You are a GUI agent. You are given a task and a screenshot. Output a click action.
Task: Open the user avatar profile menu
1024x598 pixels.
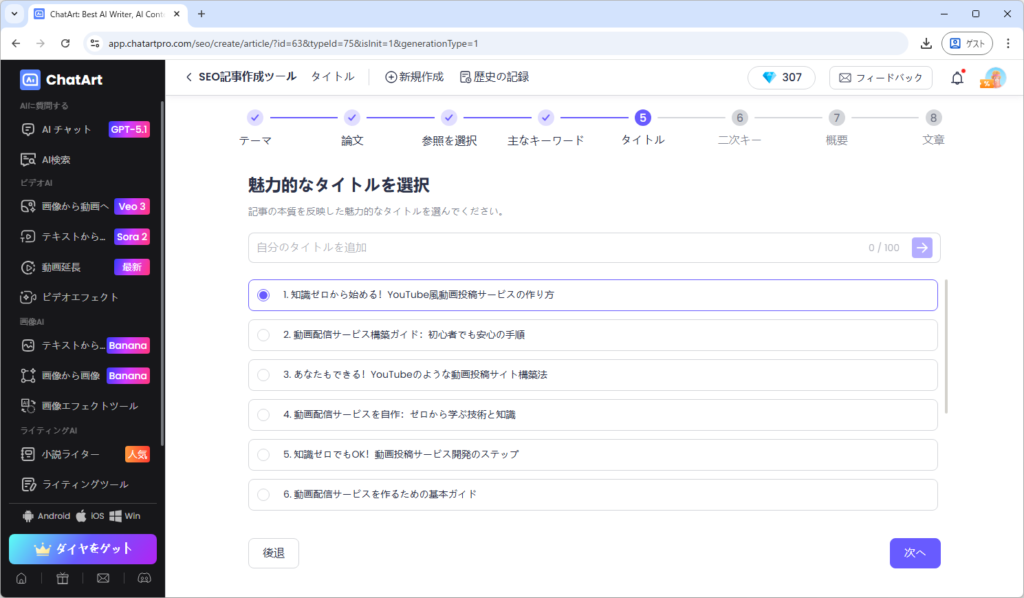[x=994, y=78]
